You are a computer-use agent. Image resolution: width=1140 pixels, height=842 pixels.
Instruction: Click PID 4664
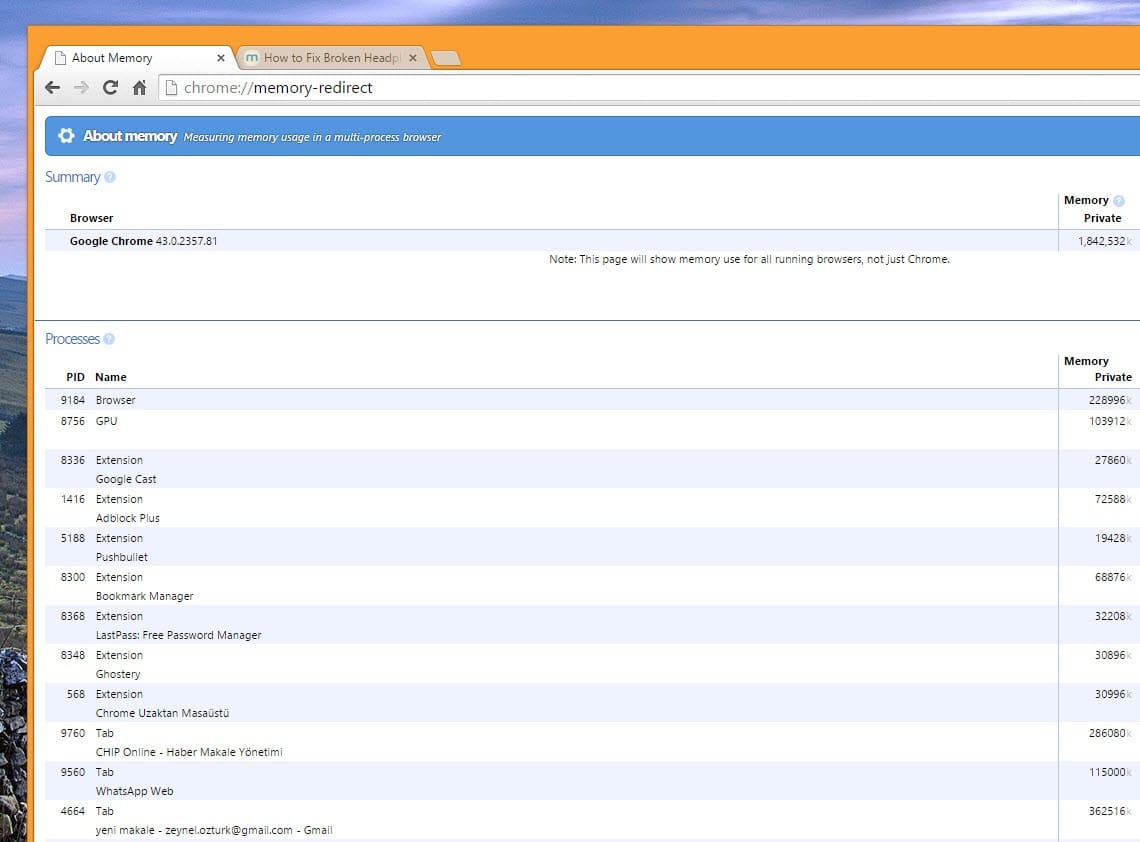pos(73,811)
